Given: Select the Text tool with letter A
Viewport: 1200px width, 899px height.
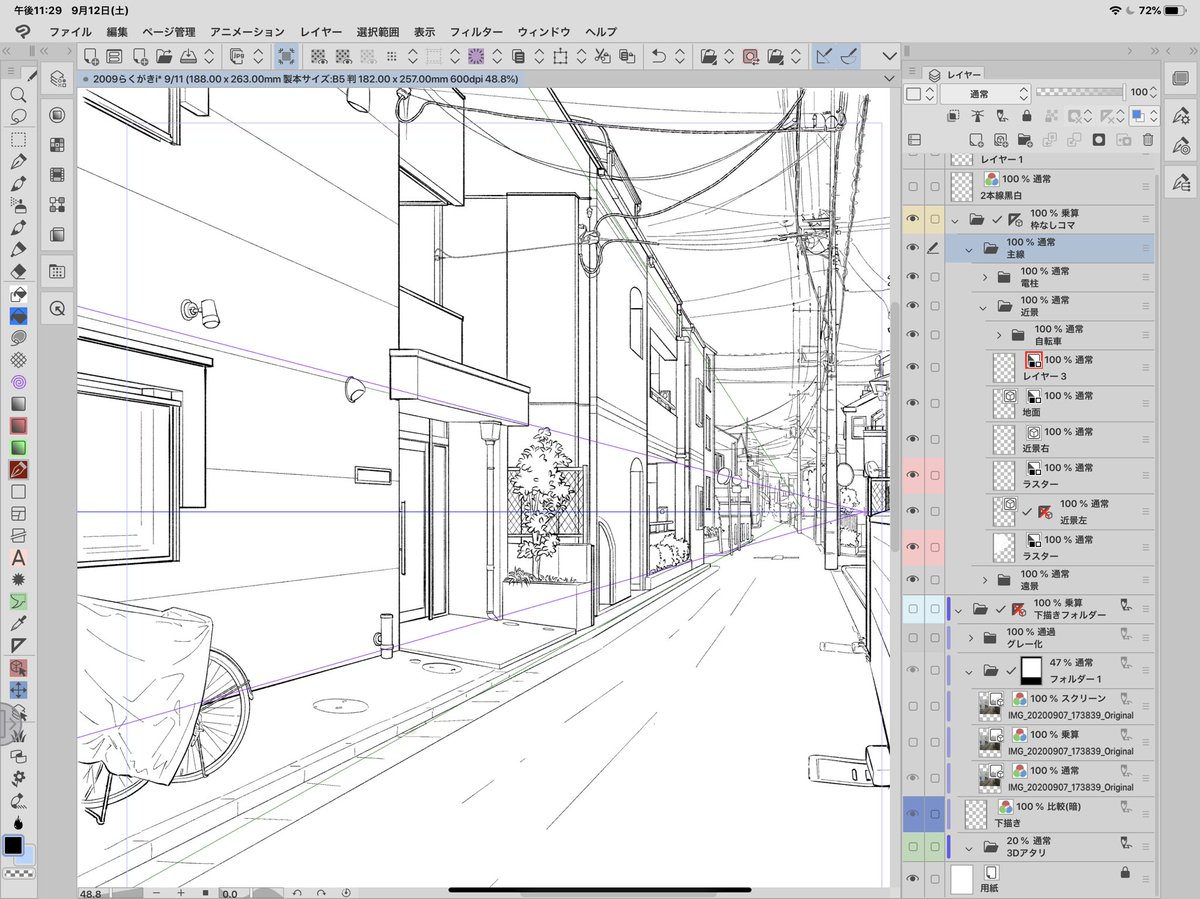Looking at the screenshot, I should [x=17, y=557].
